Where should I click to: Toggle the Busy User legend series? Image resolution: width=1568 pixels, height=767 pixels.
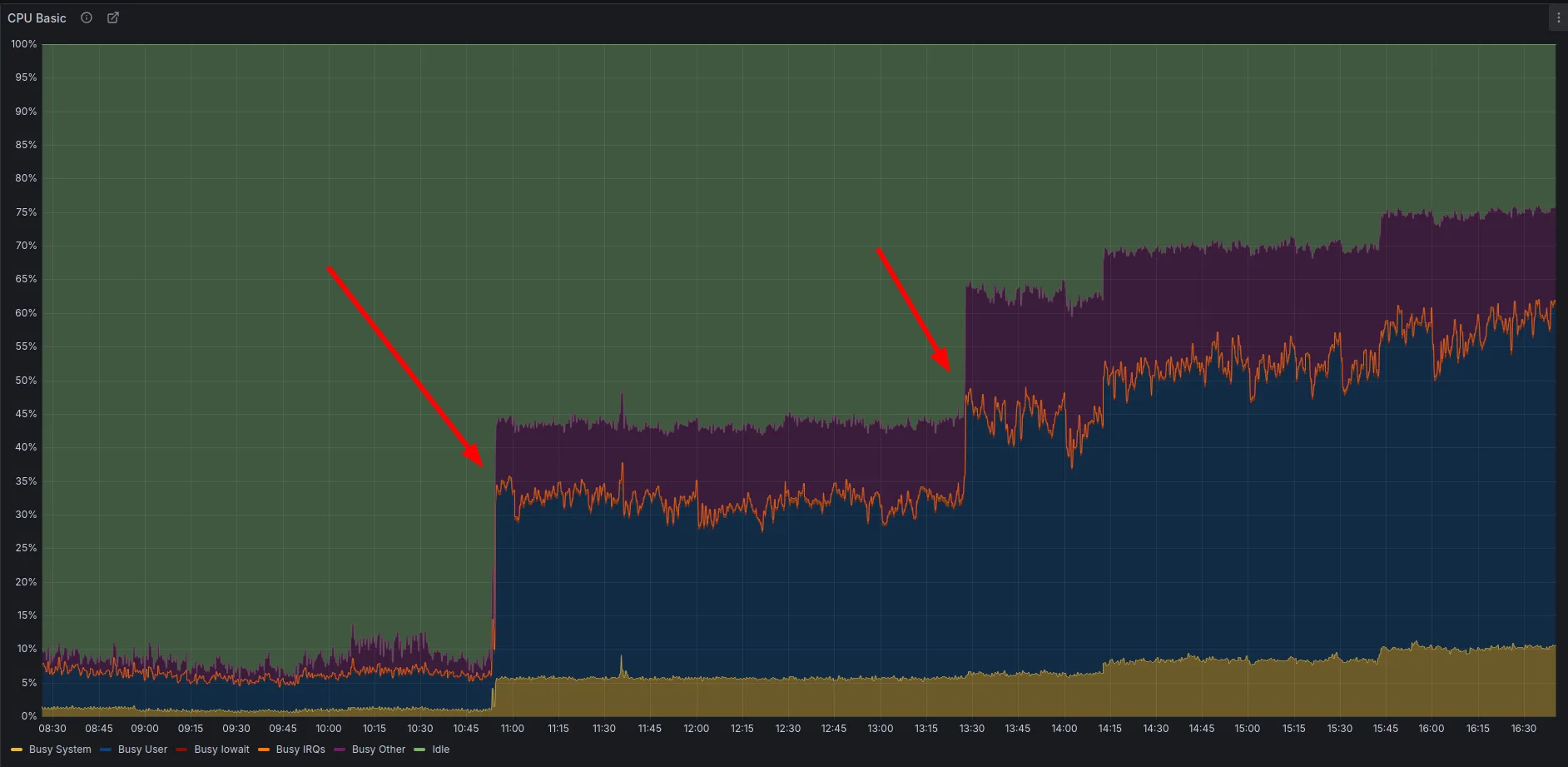click(x=142, y=750)
